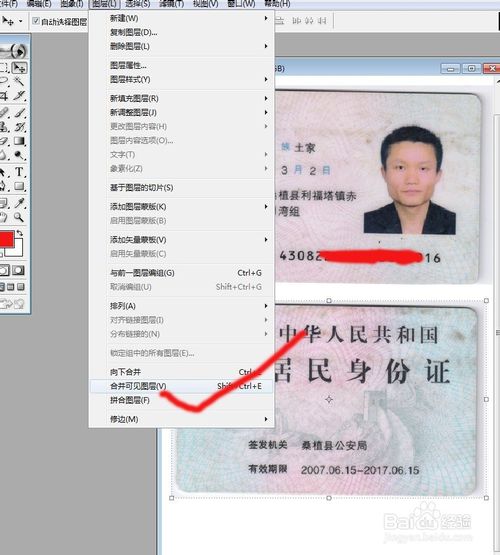Select the Rectangular Marquee tool
Viewport: 500px width, 555px height.
pos(4,68)
